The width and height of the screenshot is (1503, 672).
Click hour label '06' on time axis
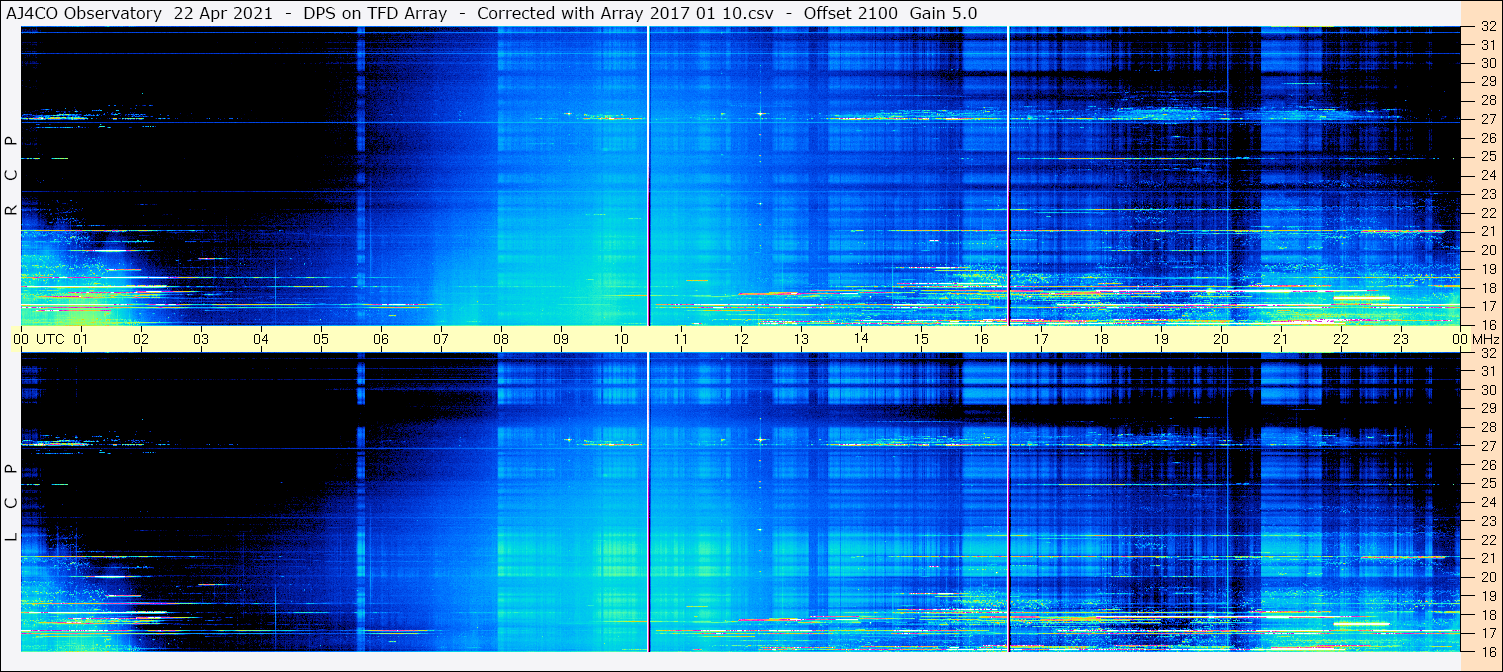(381, 339)
